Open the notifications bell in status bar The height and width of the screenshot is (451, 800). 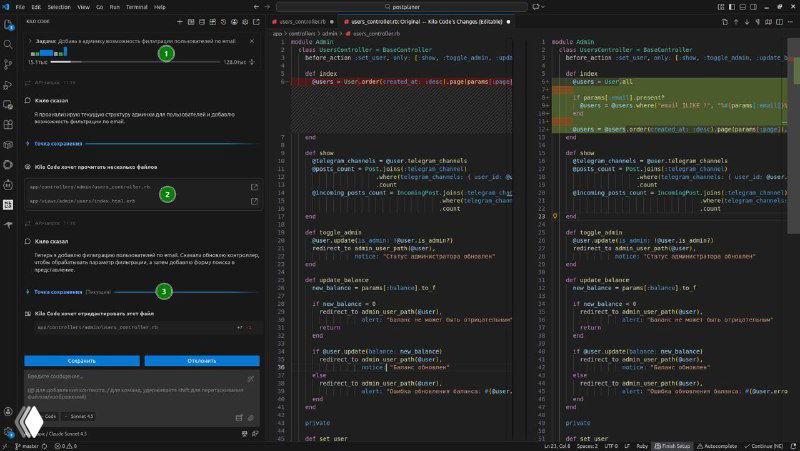point(793,446)
